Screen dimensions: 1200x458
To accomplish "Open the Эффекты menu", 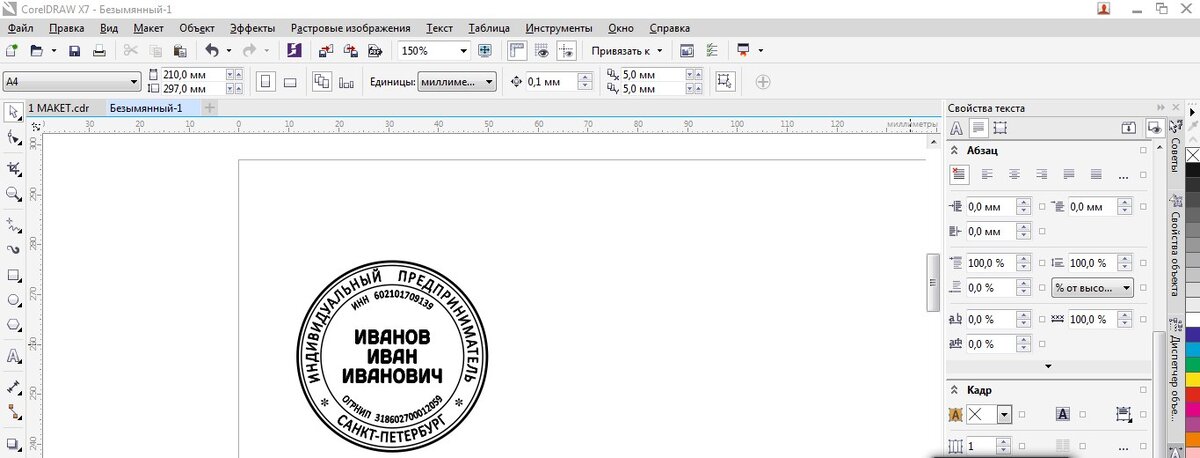I will (x=252, y=28).
